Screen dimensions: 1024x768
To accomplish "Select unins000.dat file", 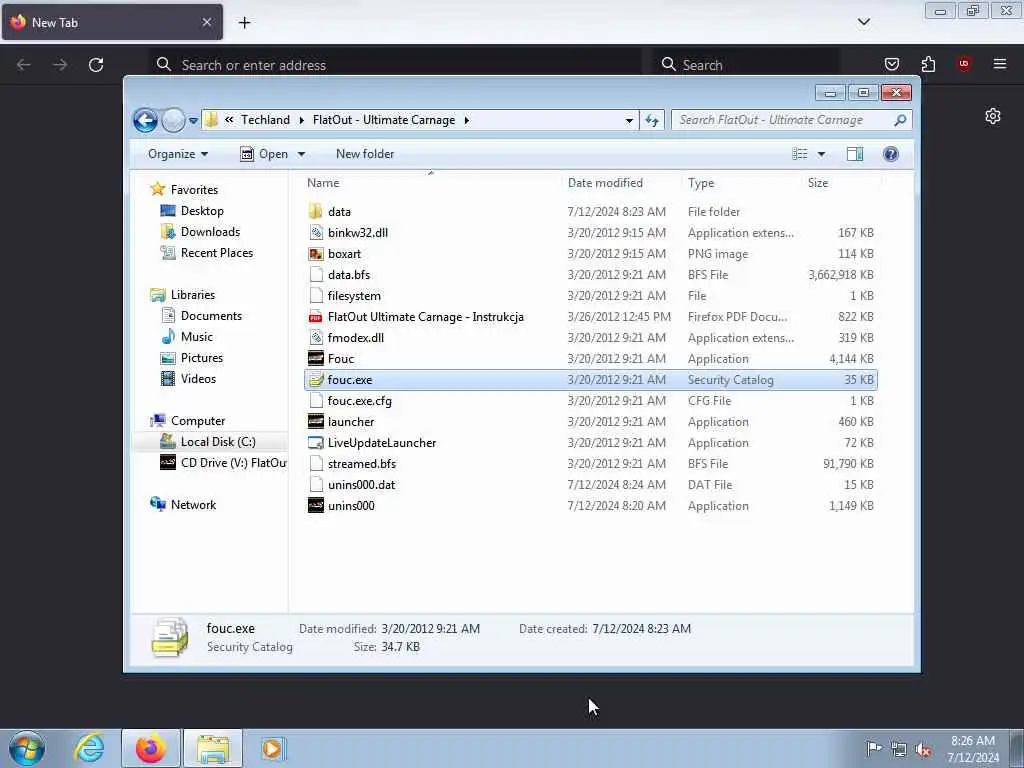I will 361,485.
